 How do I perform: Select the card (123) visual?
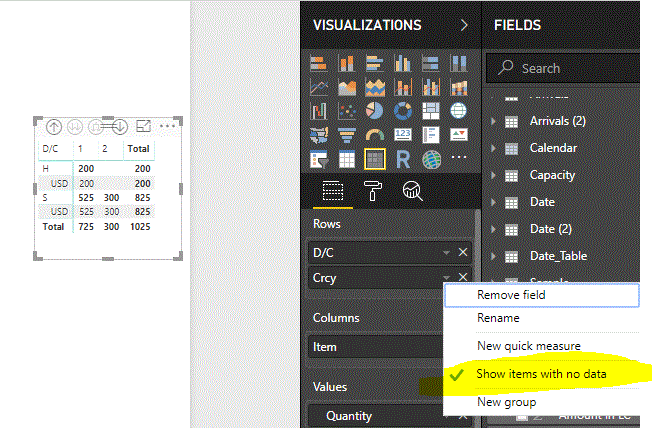pos(403,135)
